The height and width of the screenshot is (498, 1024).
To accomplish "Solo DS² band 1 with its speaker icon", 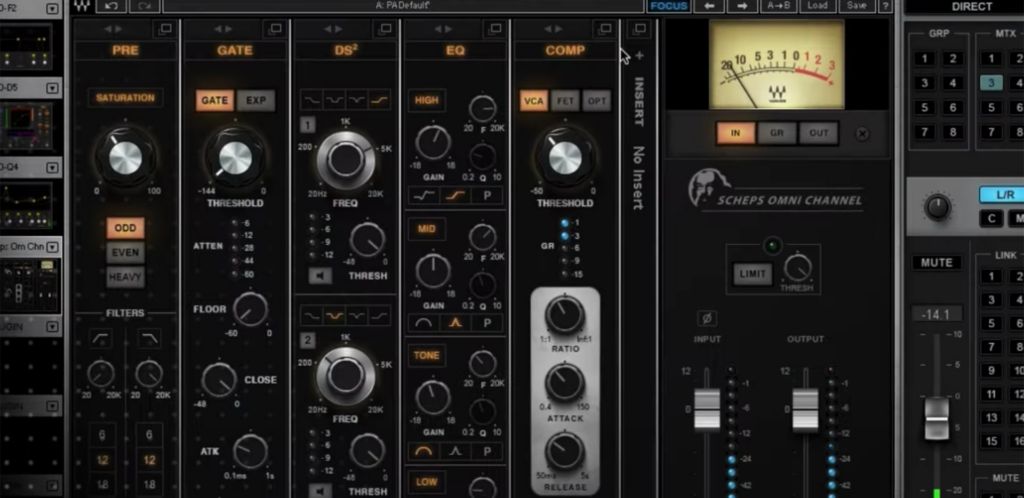I will pyautogui.click(x=320, y=276).
